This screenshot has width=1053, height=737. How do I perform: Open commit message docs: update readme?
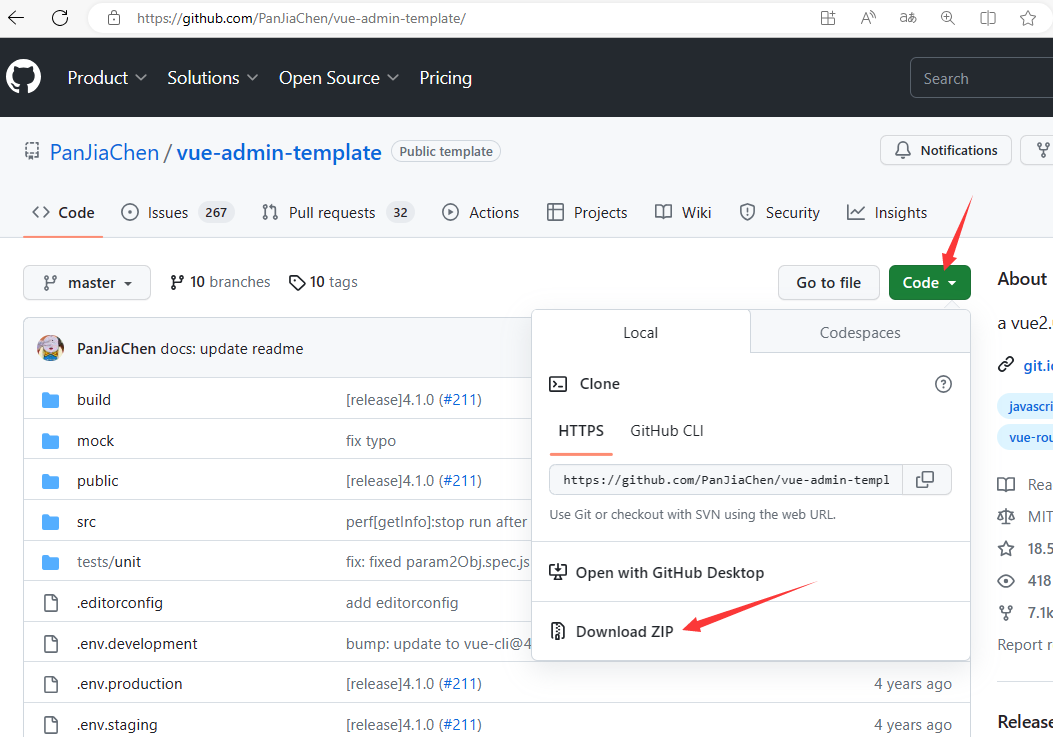(x=232, y=349)
